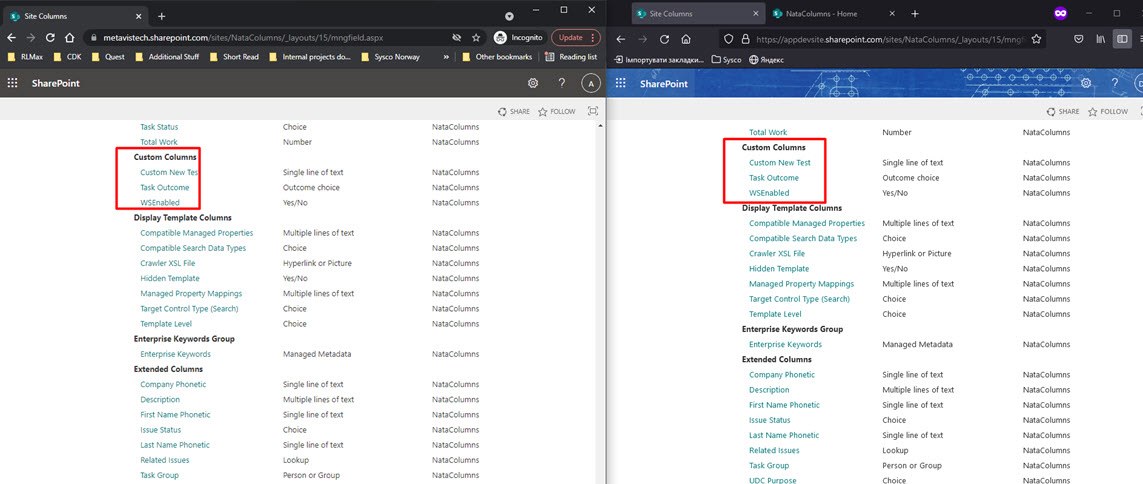The height and width of the screenshot is (484, 1143).
Task: Open settings gear in right SharePoint window
Action: point(1086,83)
